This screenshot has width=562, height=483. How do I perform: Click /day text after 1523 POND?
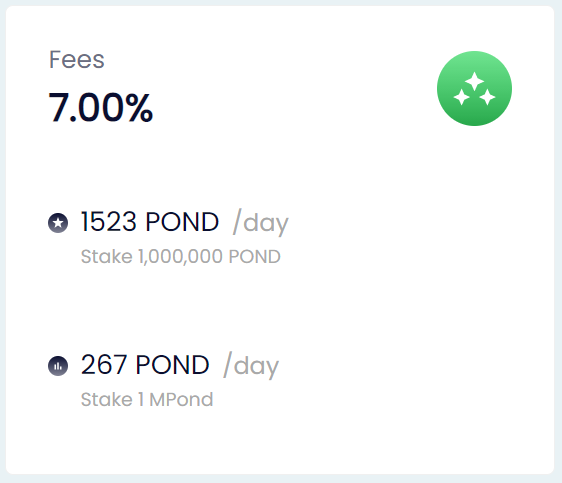(x=261, y=223)
